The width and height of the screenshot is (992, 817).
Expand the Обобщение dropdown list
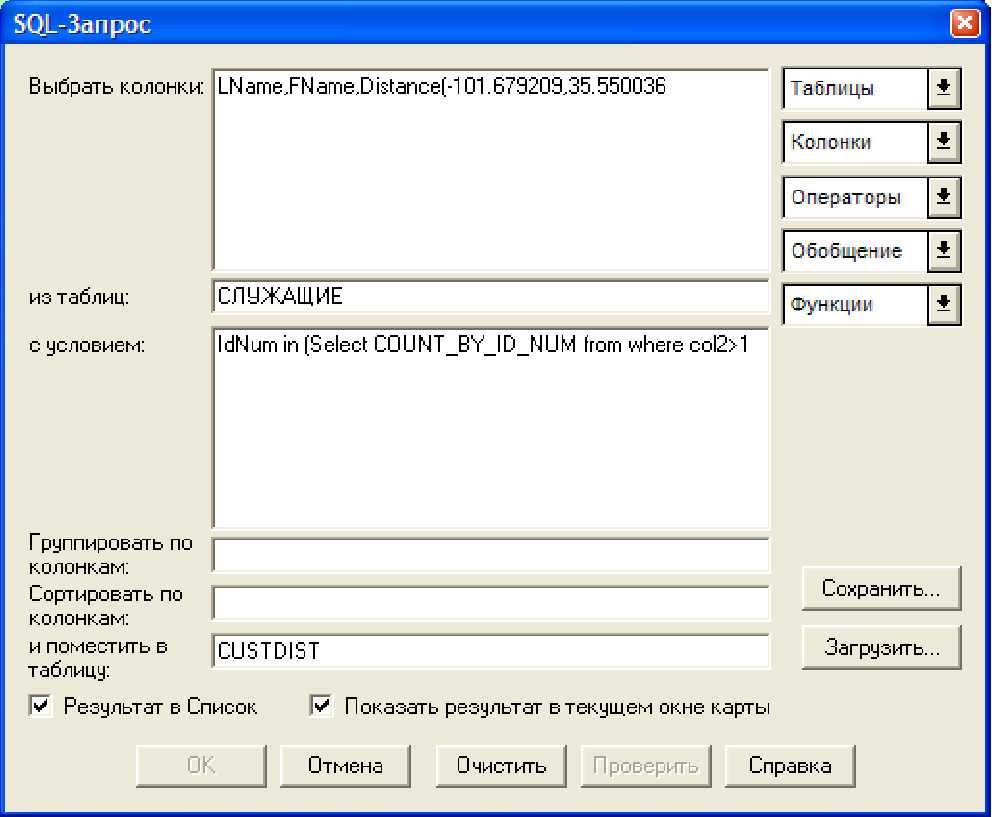coord(941,251)
